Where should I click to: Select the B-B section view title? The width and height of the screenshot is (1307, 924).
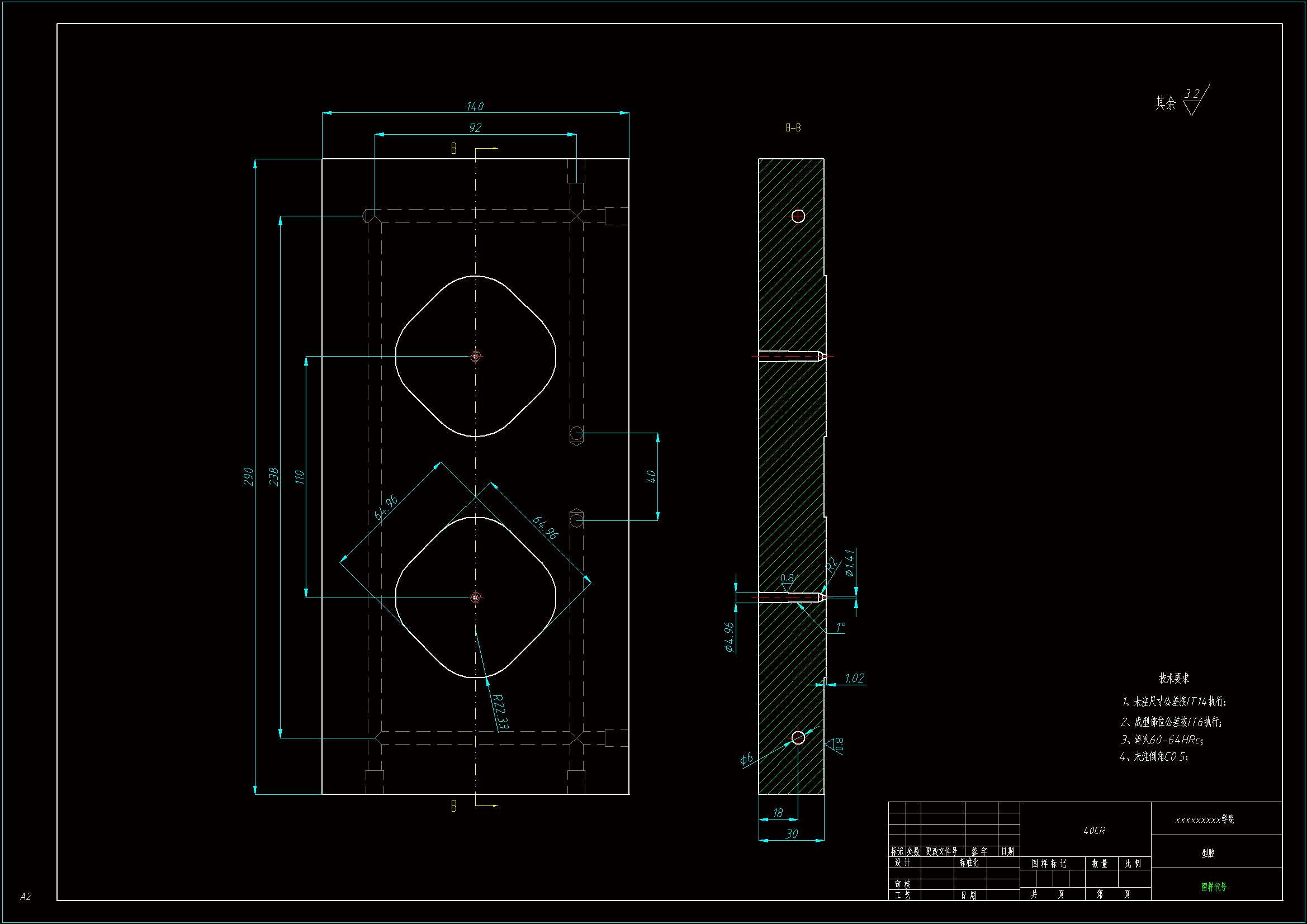point(793,128)
